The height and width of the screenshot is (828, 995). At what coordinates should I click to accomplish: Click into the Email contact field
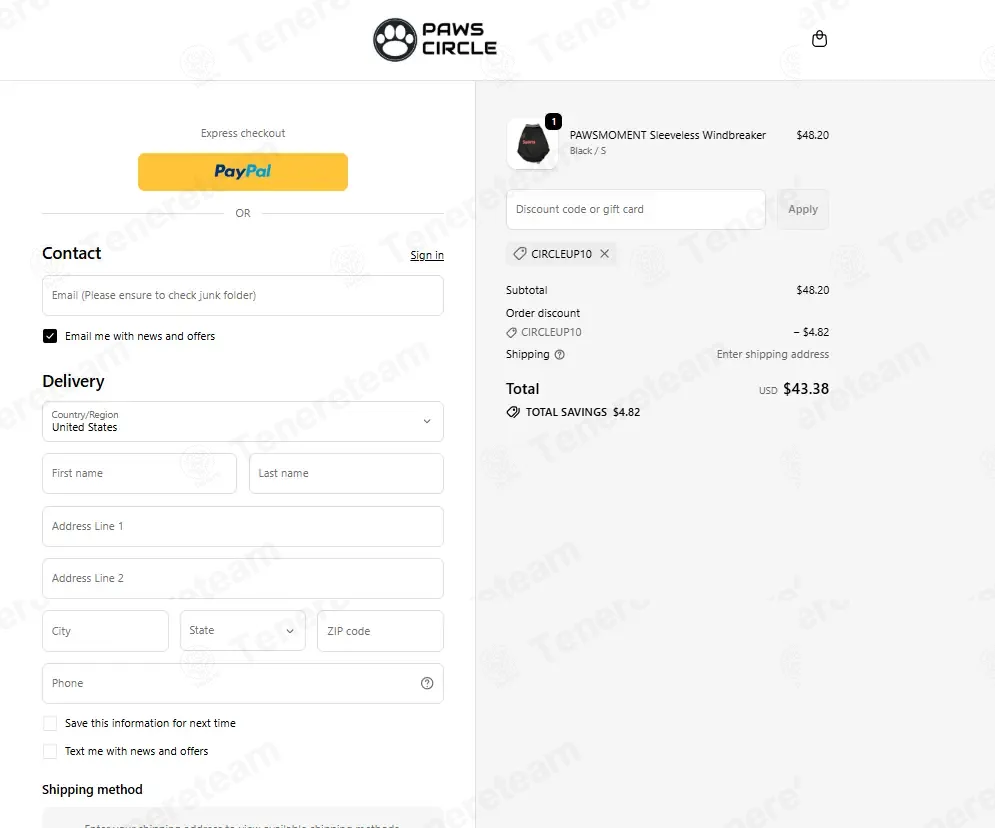click(x=243, y=296)
